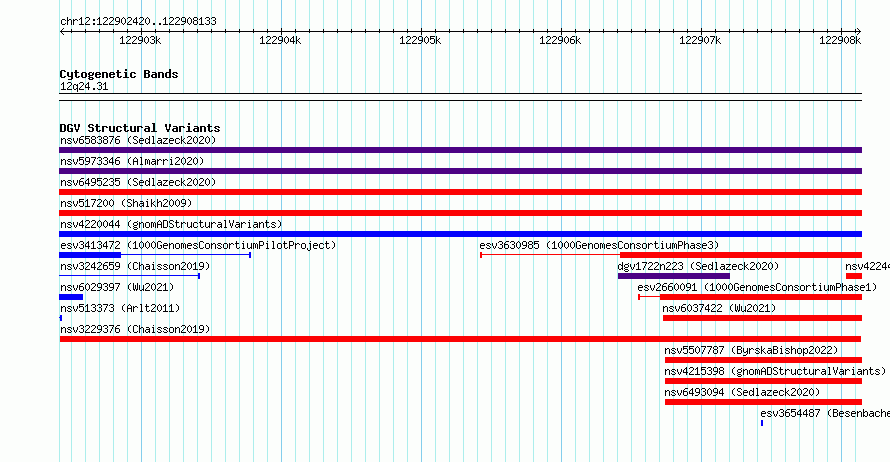Select the esv3413472 Pilot Project label
This screenshot has height=462, width=890.
tap(198, 245)
